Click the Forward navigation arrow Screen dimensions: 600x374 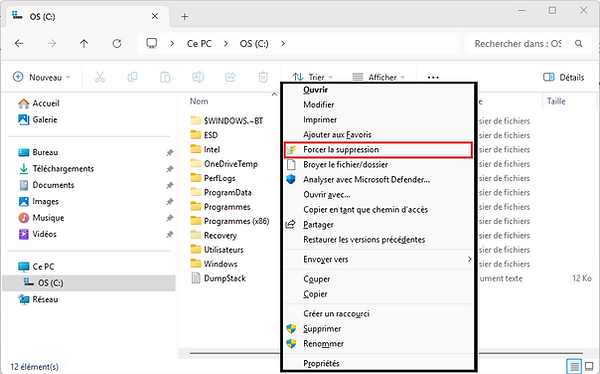coord(51,44)
